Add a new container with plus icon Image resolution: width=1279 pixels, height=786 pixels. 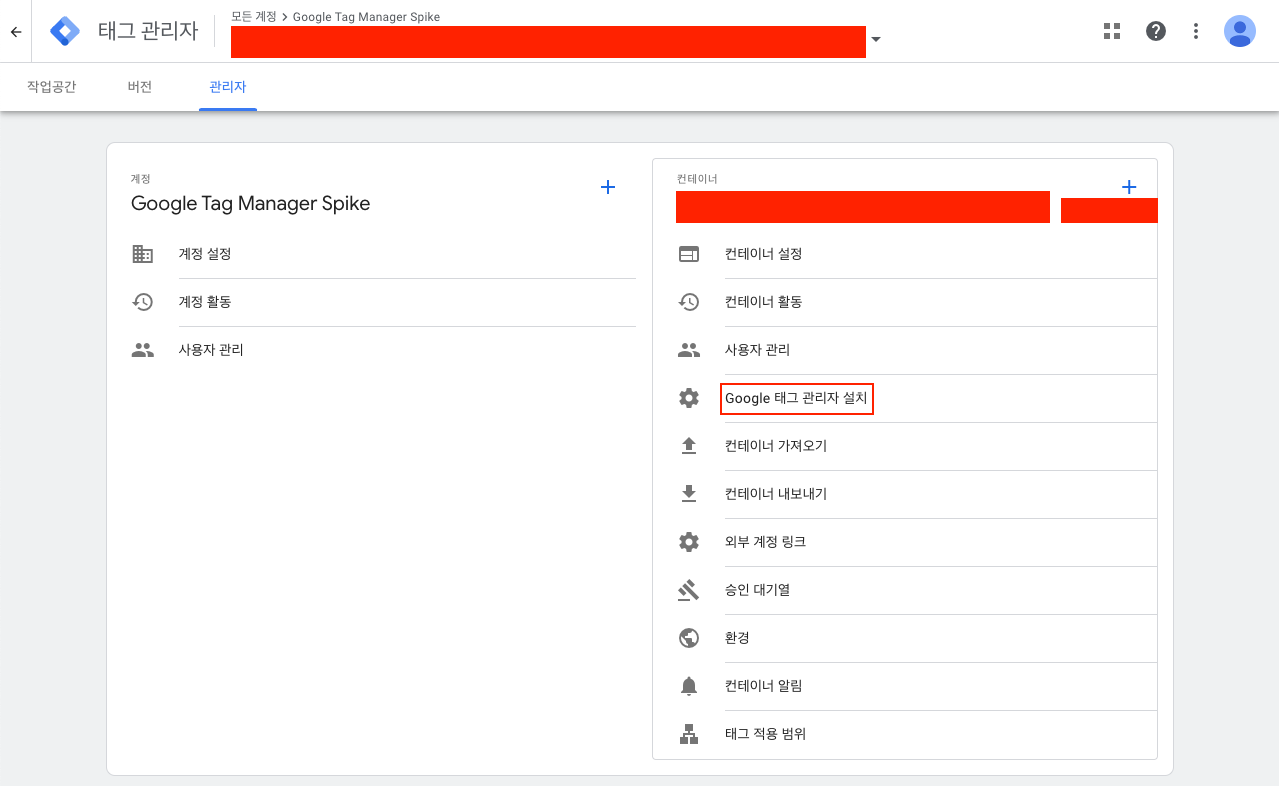click(x=1129, y=187)
